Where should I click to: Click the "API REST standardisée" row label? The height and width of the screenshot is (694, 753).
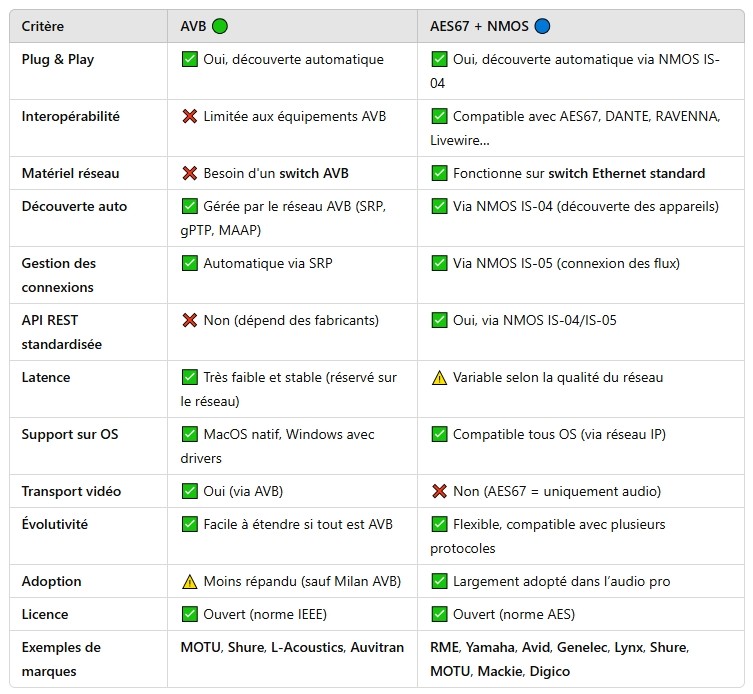(62, 332)
